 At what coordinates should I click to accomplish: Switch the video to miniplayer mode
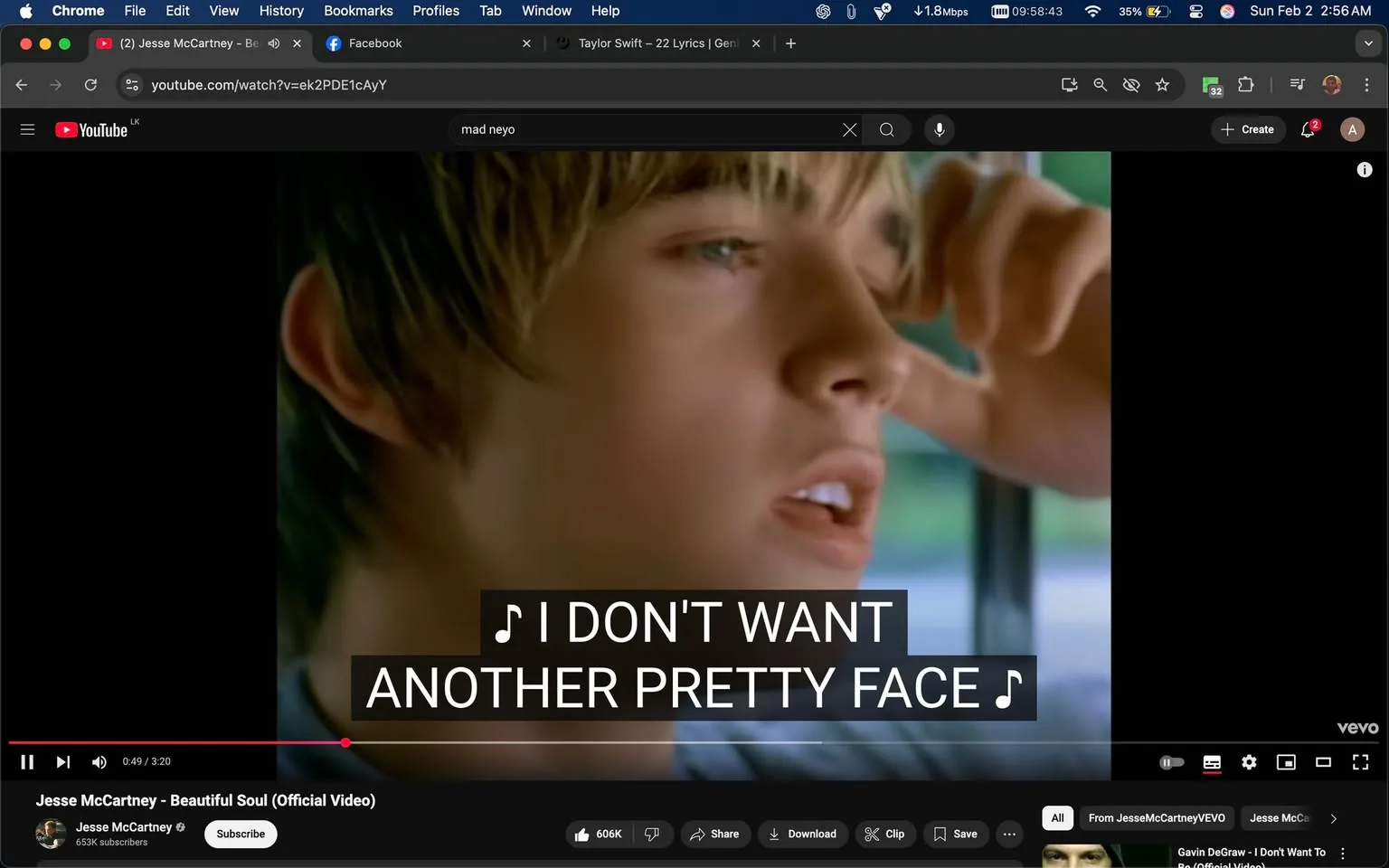pos(1286,761)
